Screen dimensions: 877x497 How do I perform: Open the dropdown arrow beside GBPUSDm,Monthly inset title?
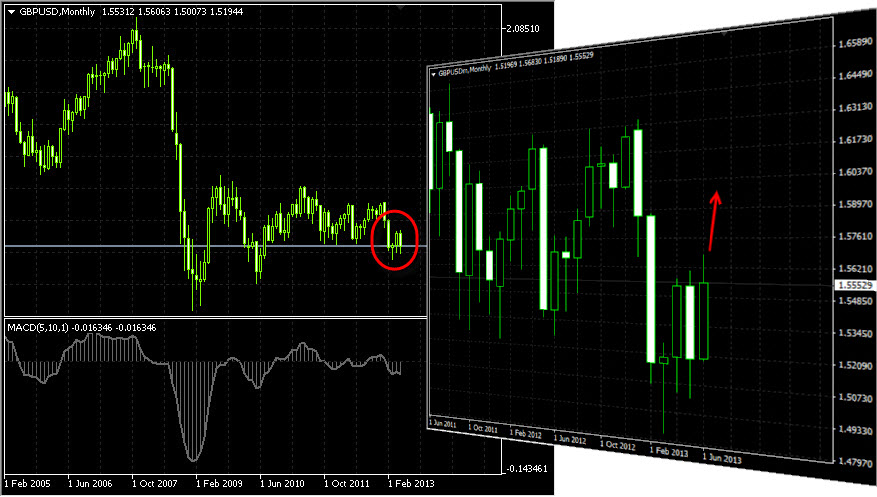433,73
